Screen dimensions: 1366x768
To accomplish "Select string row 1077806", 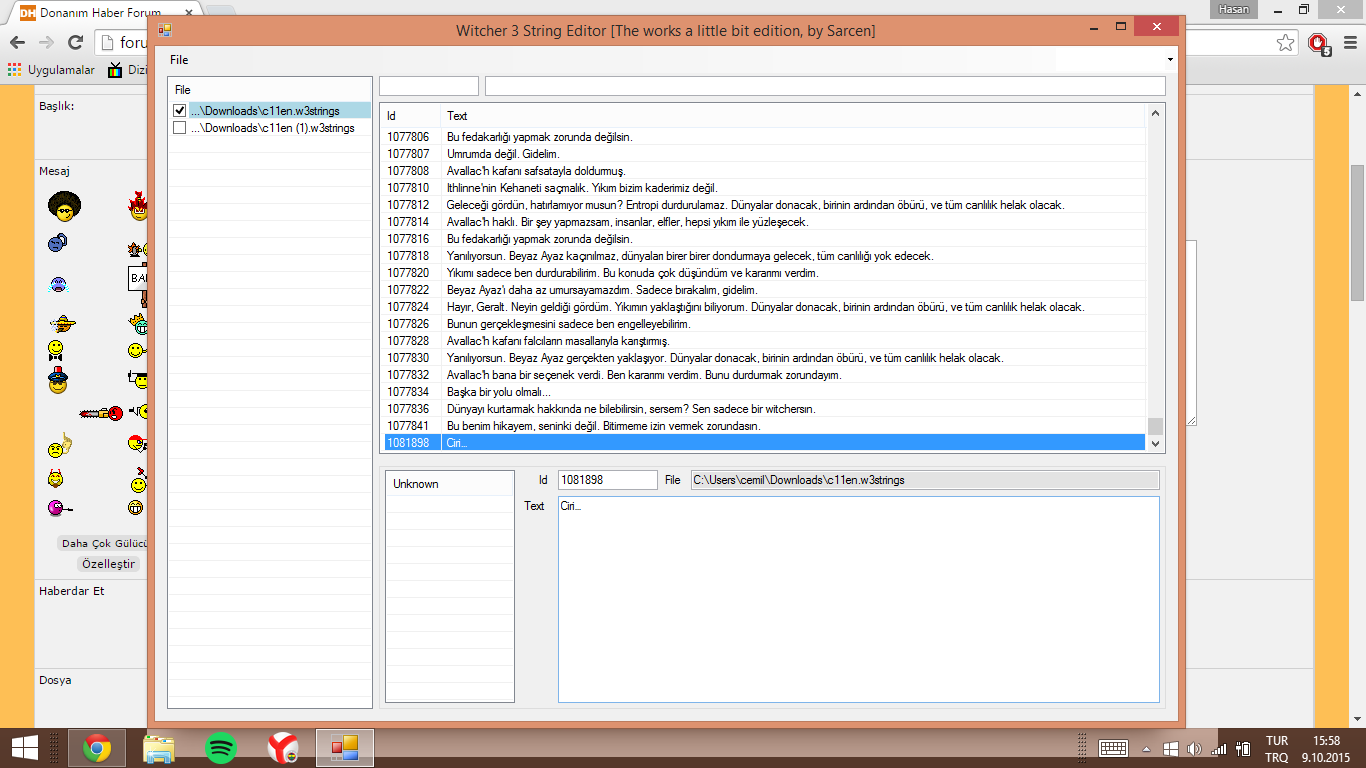I will [765, 137].
